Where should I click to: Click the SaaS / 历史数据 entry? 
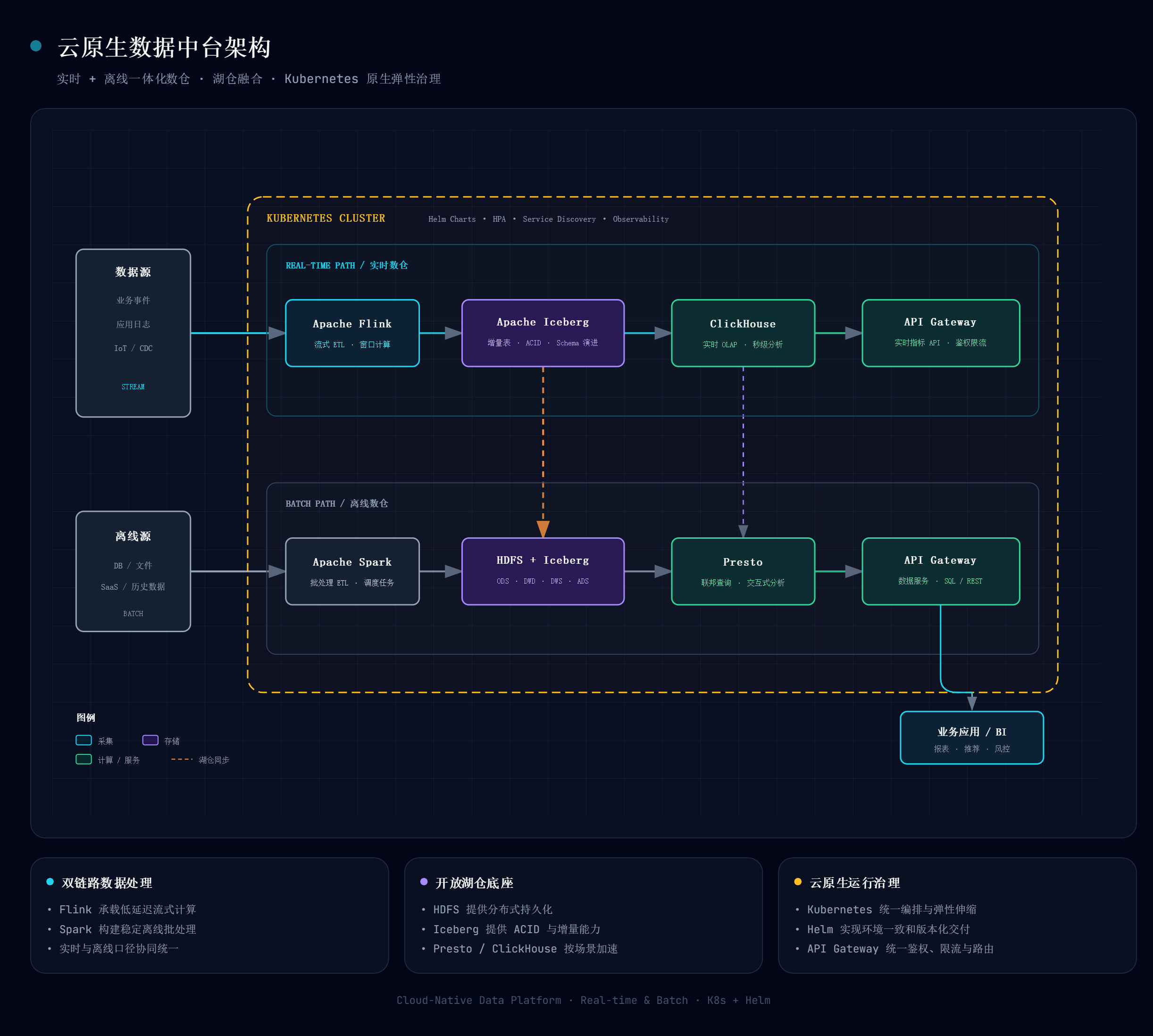pyautogui.click(x=133, y=586)
